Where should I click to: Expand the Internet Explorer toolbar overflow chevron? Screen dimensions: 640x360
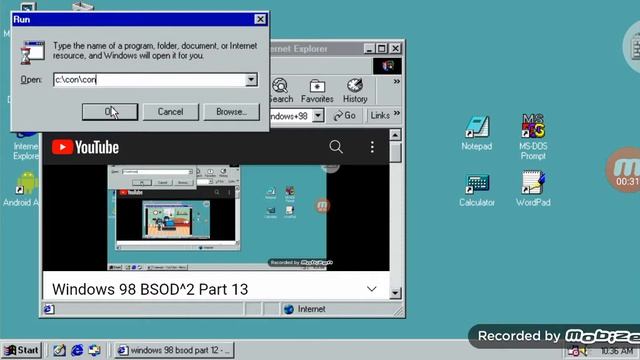pyautogui.click(x=396, y=82)
